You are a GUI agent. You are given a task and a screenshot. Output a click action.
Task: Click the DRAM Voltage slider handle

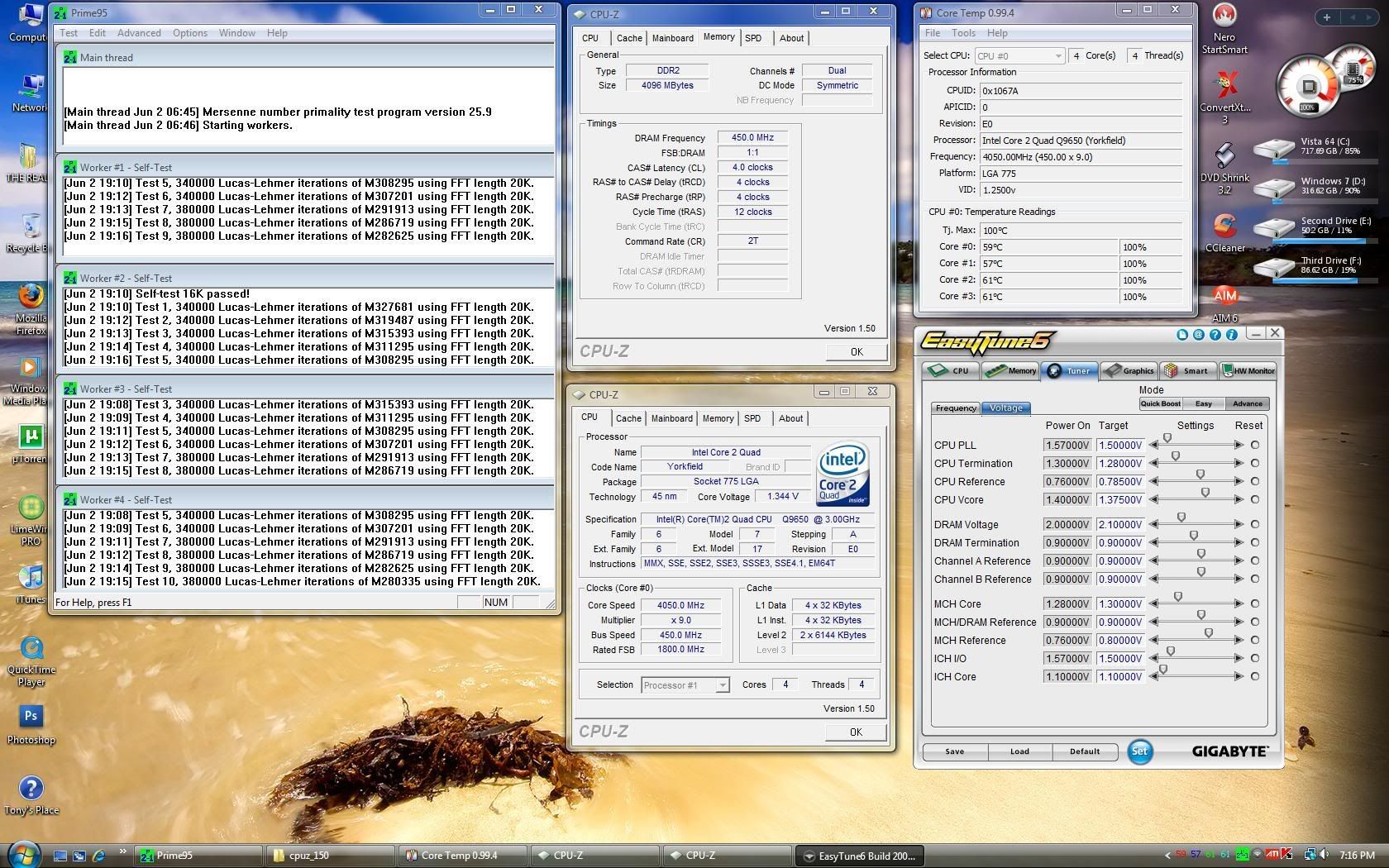pos(1181,517)
